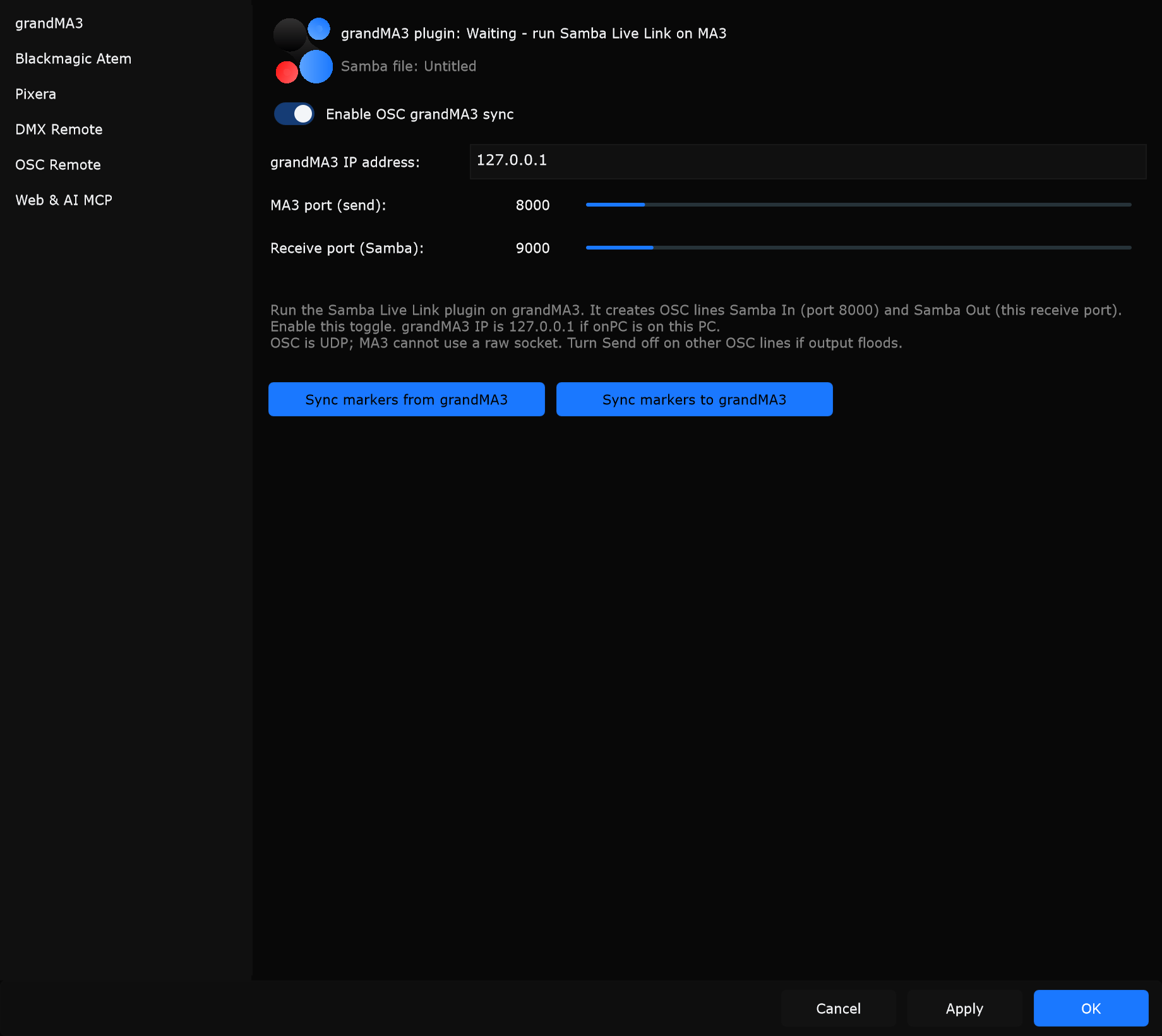Open the Blackmagic Atem section
The width and height of the screenshot is (1162, 1036).
(x=73, y=59)
